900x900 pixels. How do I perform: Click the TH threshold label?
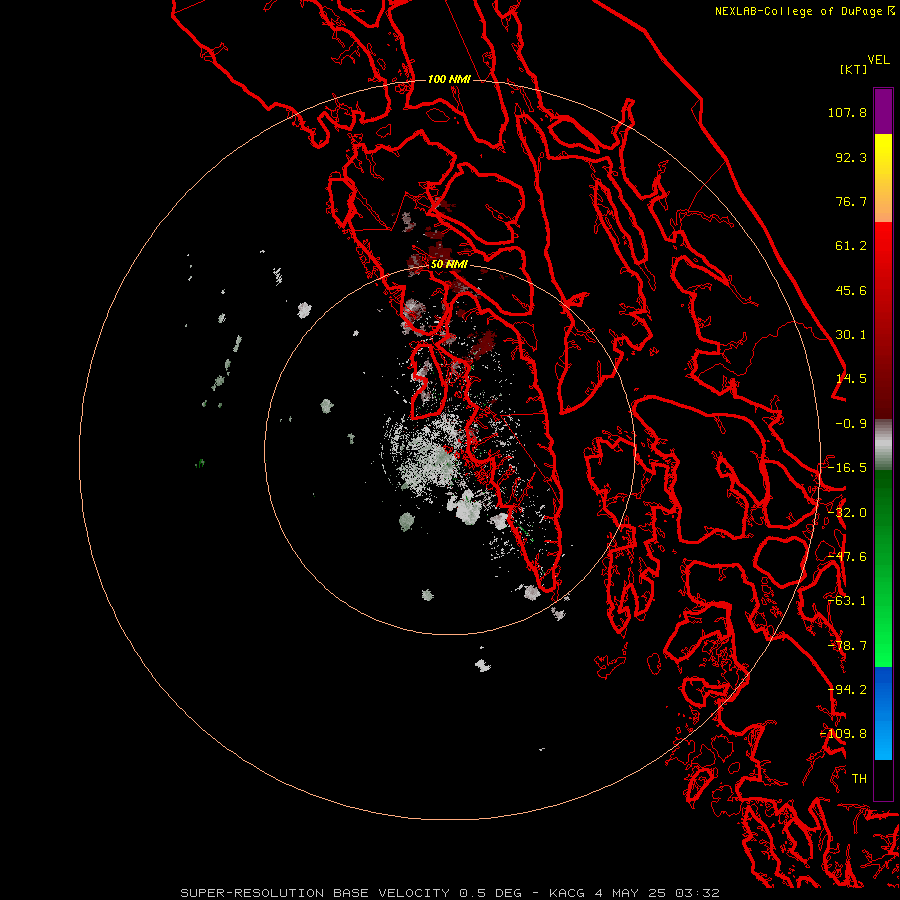(x=859, y=779)
